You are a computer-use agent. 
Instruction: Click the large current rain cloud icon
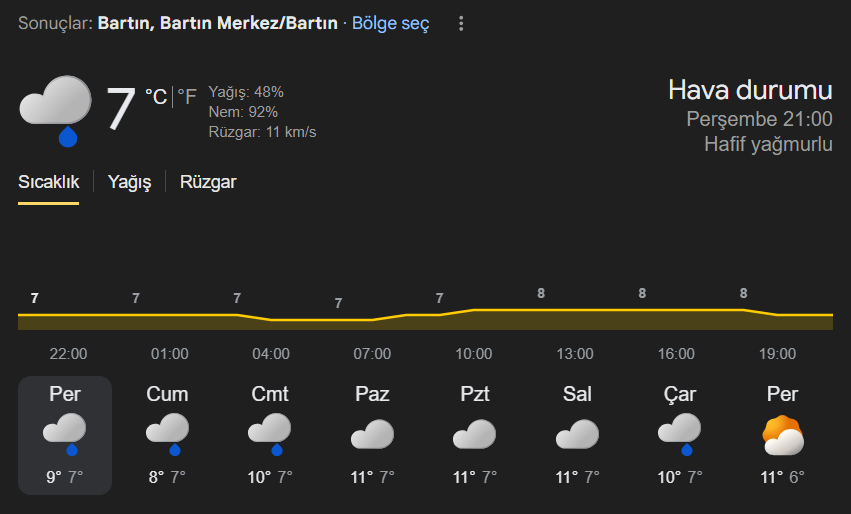(55, 110)
